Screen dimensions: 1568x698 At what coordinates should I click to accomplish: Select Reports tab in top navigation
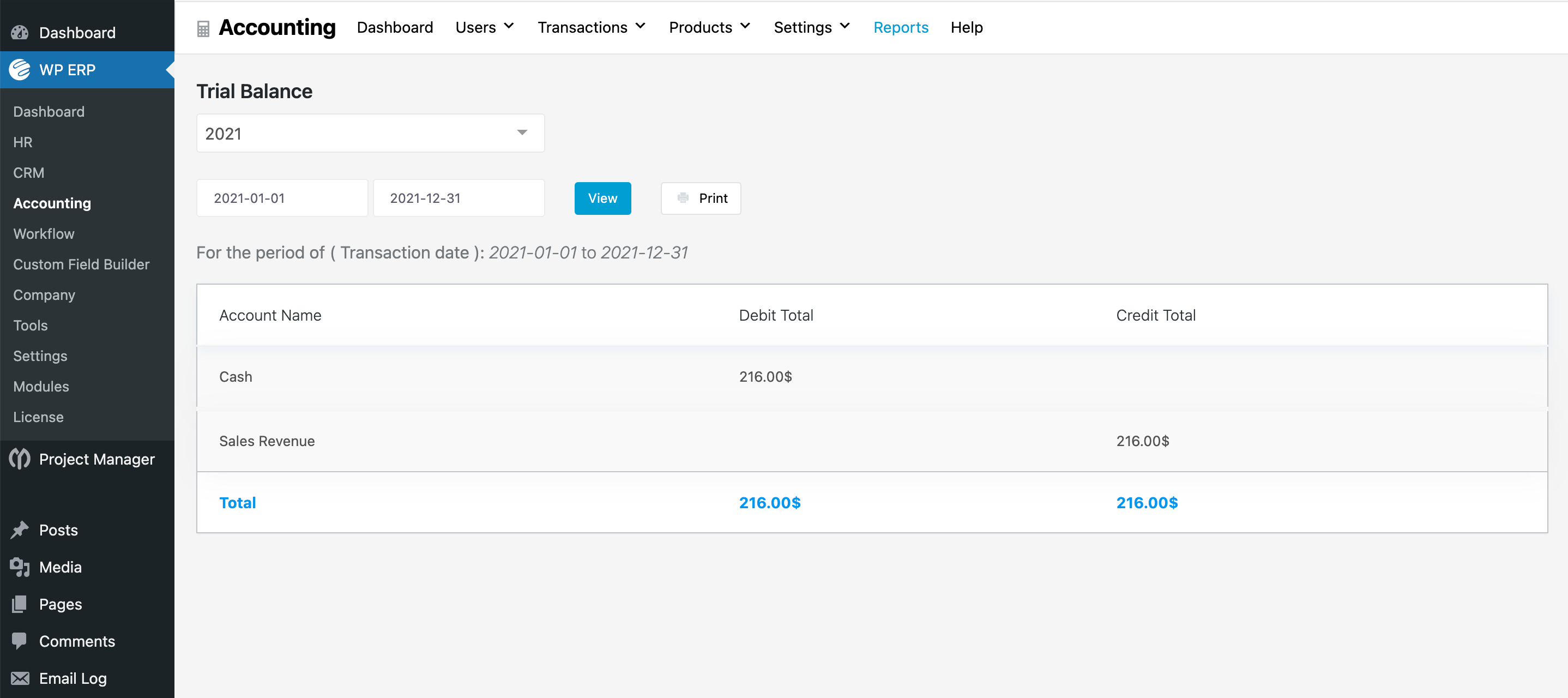[901, 27]
